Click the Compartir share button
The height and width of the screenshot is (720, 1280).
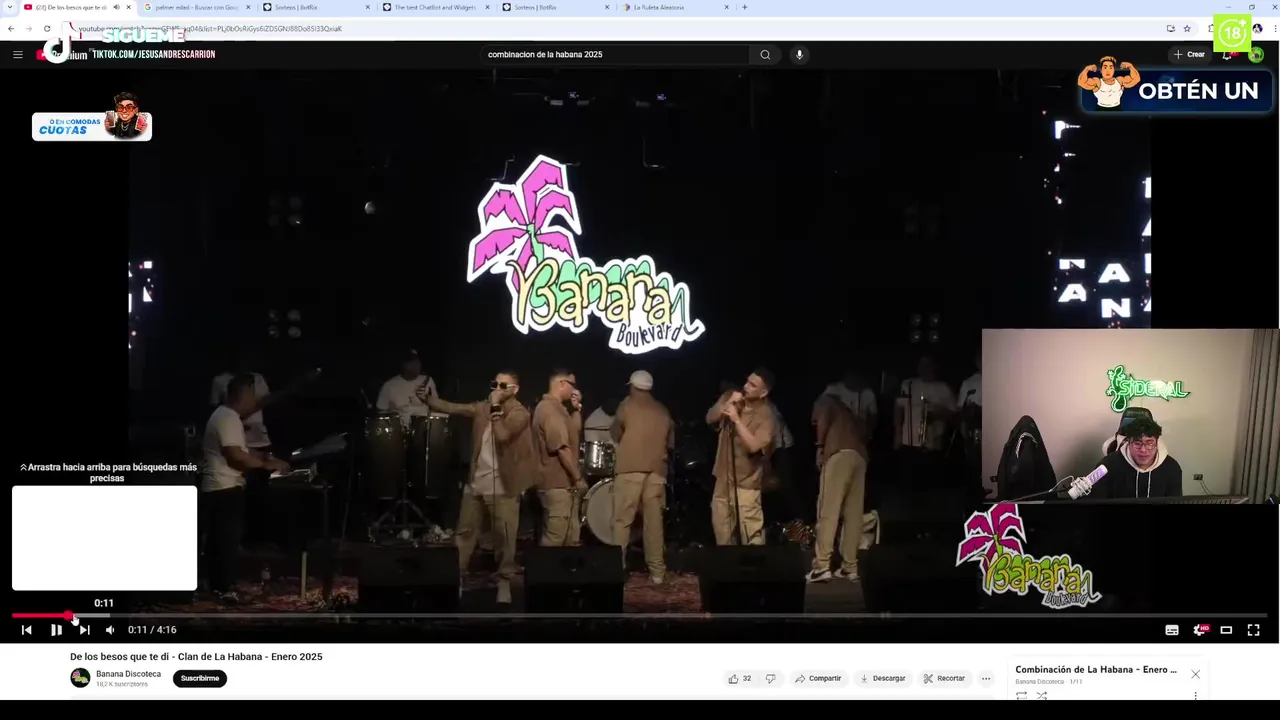tap(818, 678)
